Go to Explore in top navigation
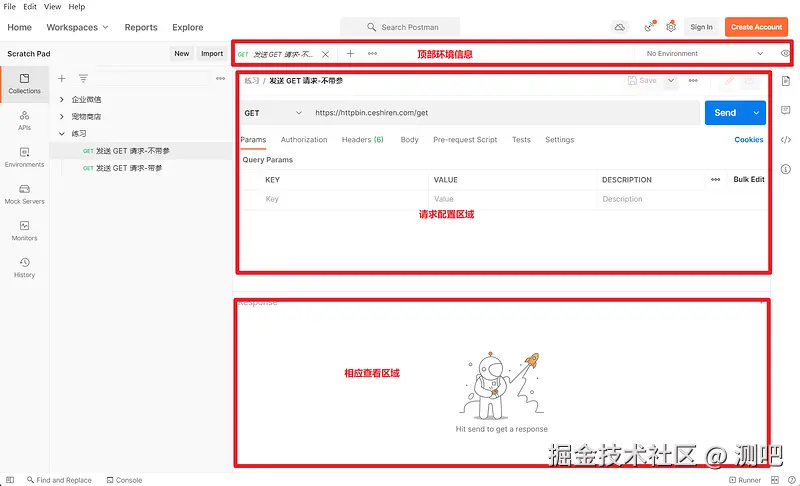 pyautogui.click(x=188, y=27)
